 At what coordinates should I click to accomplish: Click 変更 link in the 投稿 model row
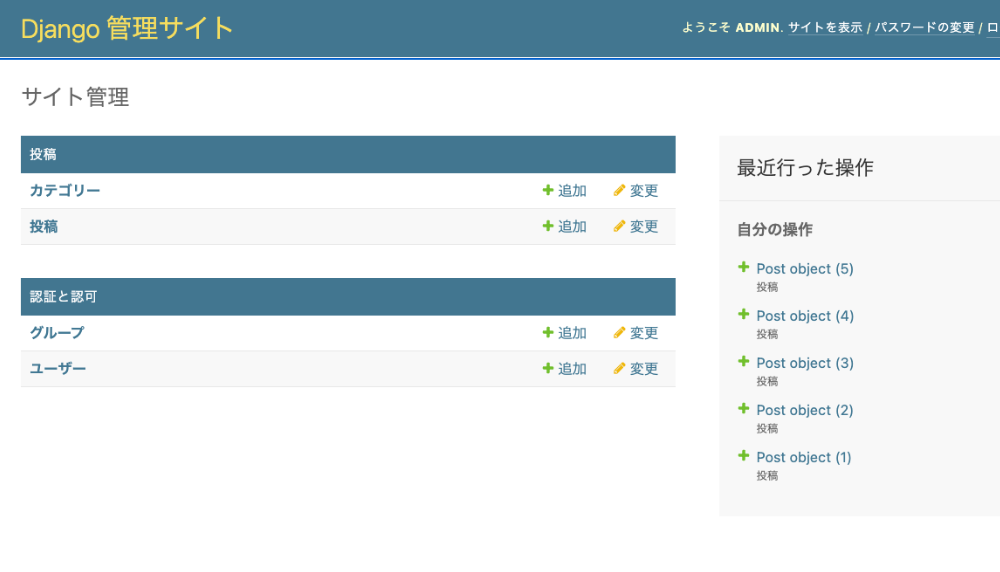tap(643, 226)
